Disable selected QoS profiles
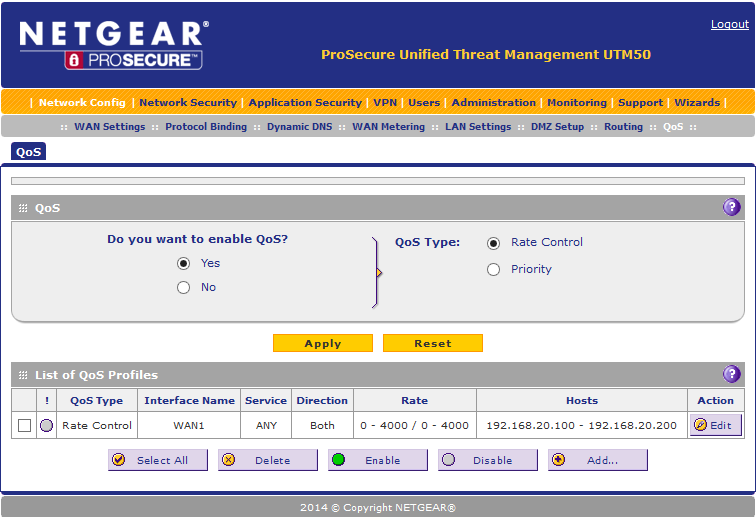 [487, 460]
